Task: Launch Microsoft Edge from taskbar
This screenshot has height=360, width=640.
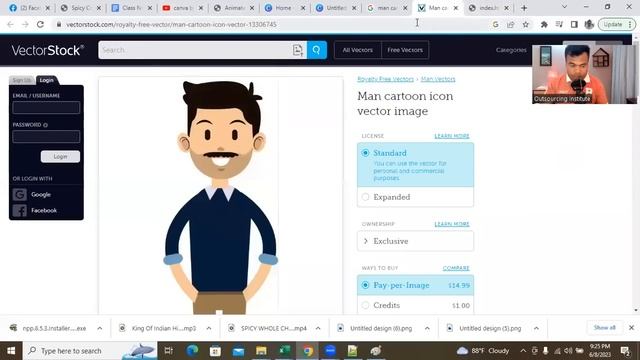Action: click(x=192, y=351)
